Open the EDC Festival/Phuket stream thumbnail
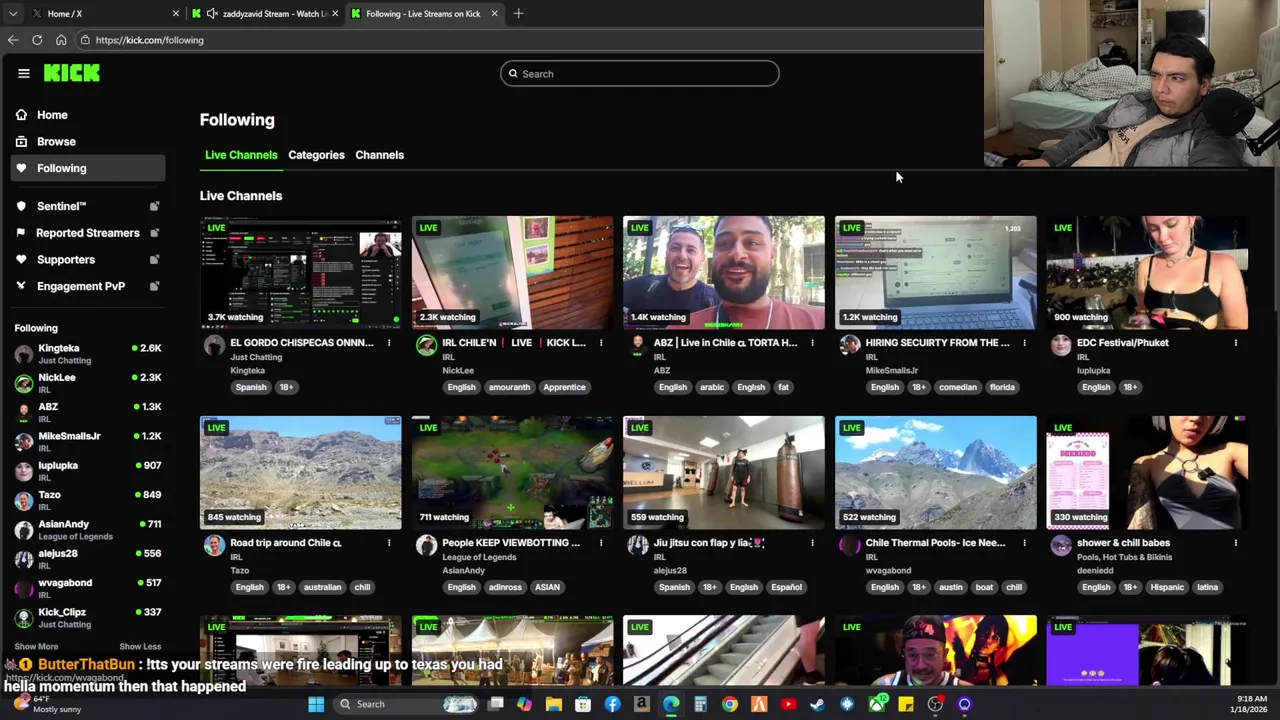Viewport: 1280px width, 720px height. pyautogui.click(x=1147, y=273)
